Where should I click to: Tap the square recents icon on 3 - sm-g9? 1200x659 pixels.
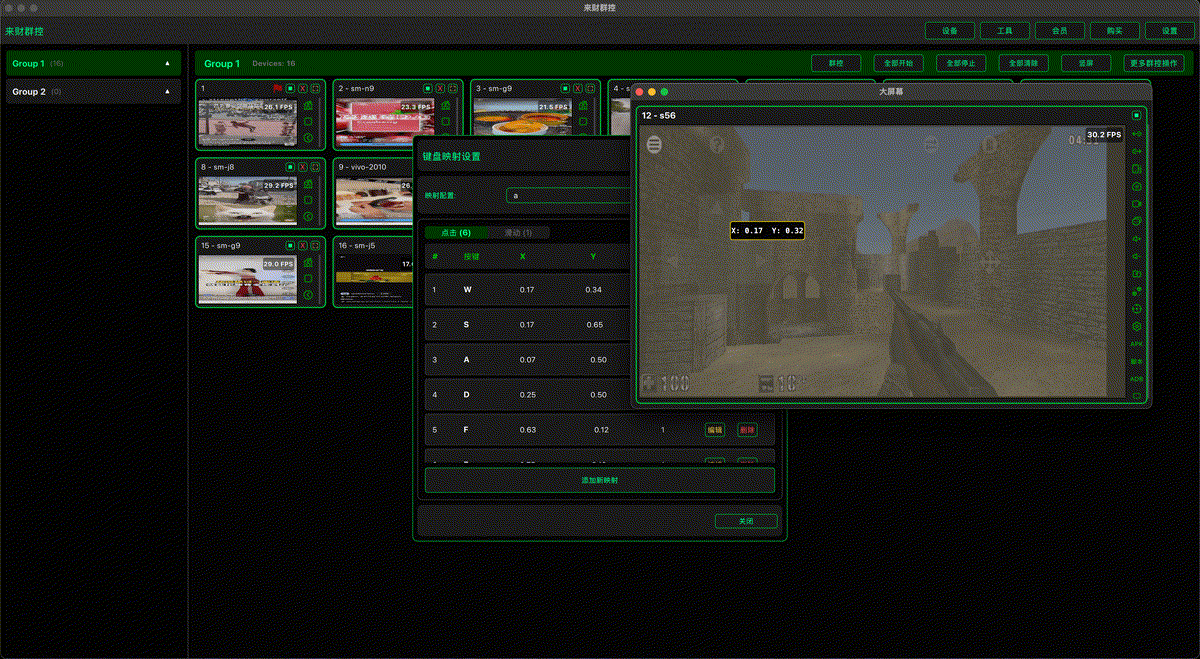pos(583,121)
